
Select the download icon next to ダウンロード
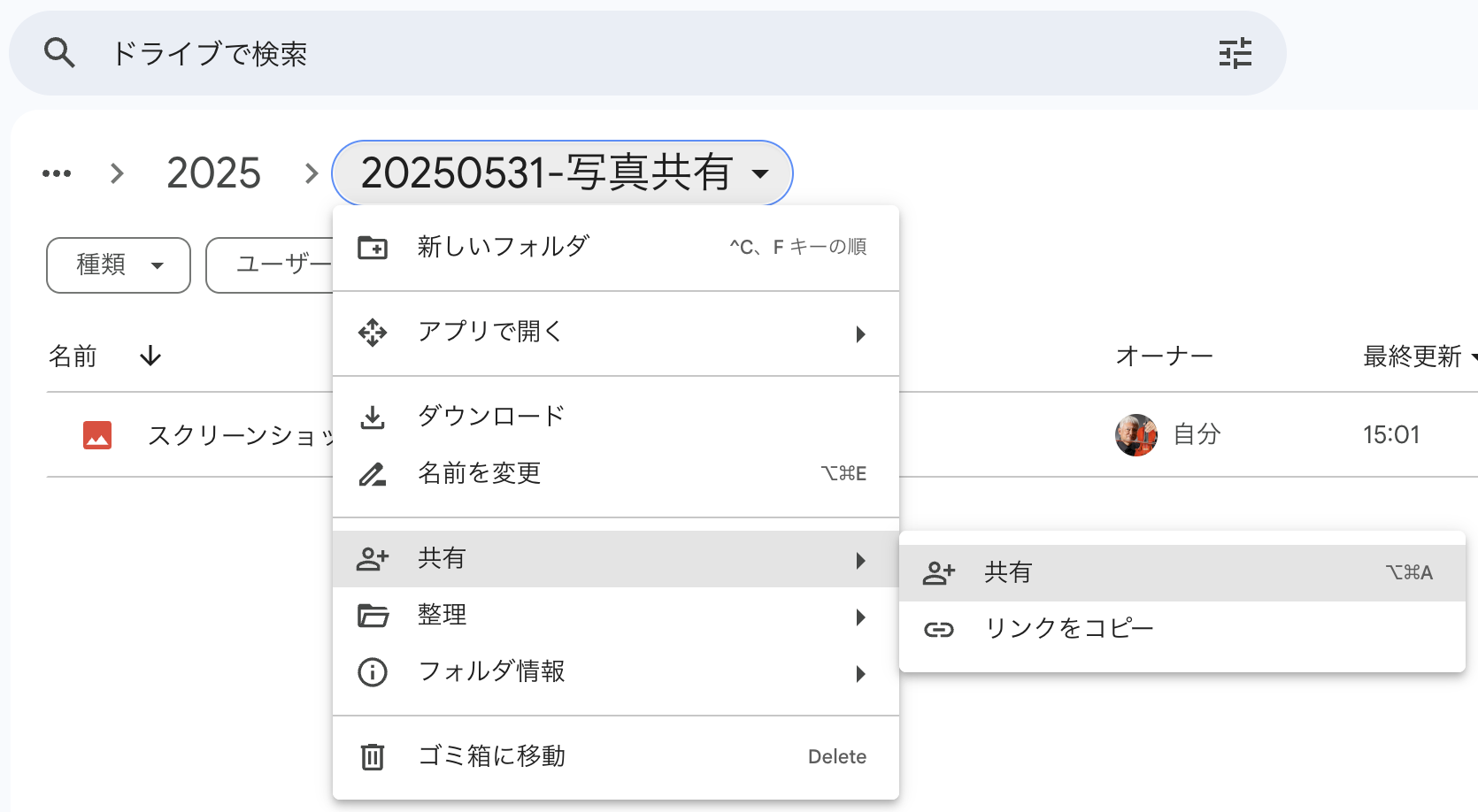pyautogui.click(x=373, y=416)
